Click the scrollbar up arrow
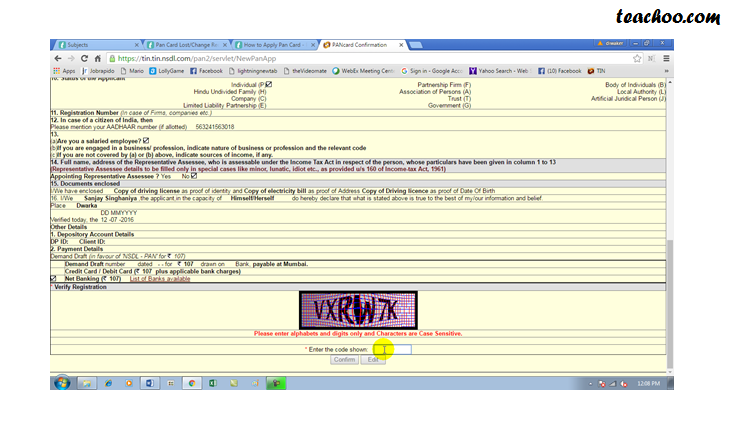This screenshot has width=733, height=447. pyautogui.click(x=670, y=82)
